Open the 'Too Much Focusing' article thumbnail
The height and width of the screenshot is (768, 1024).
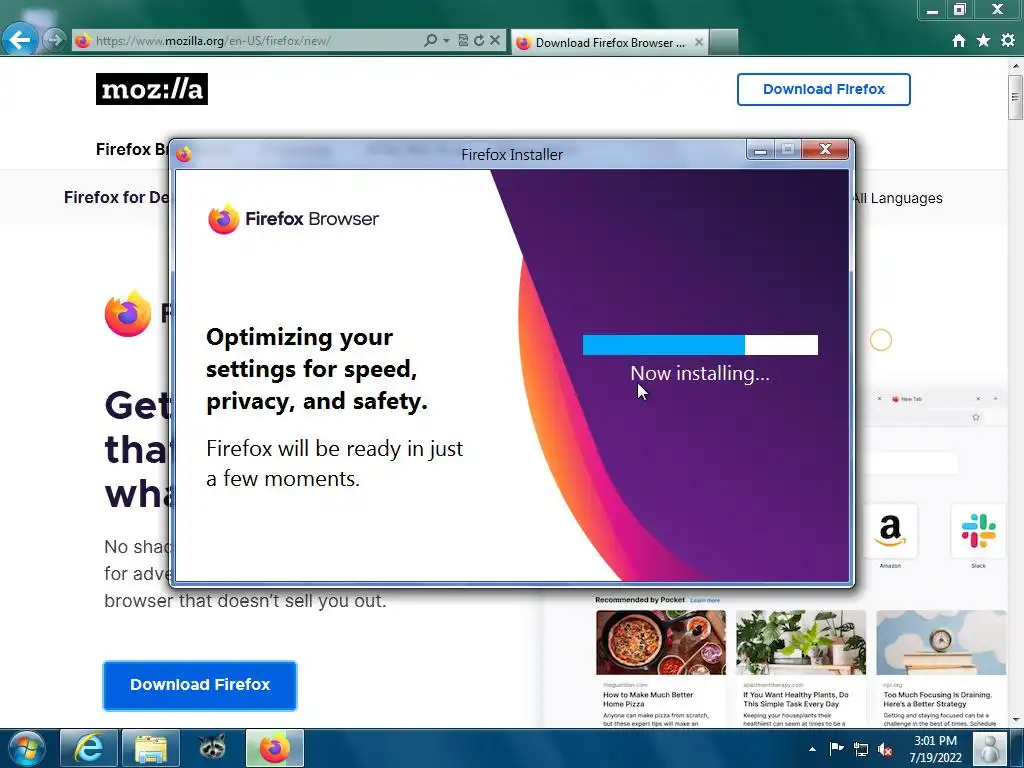click(941, 643)
